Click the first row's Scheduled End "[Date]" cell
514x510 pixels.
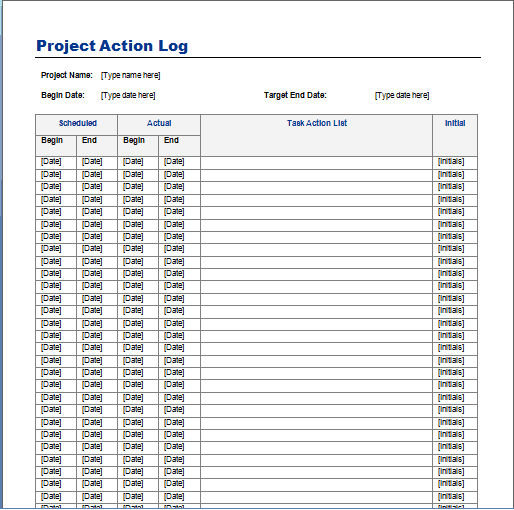(97, 162)
